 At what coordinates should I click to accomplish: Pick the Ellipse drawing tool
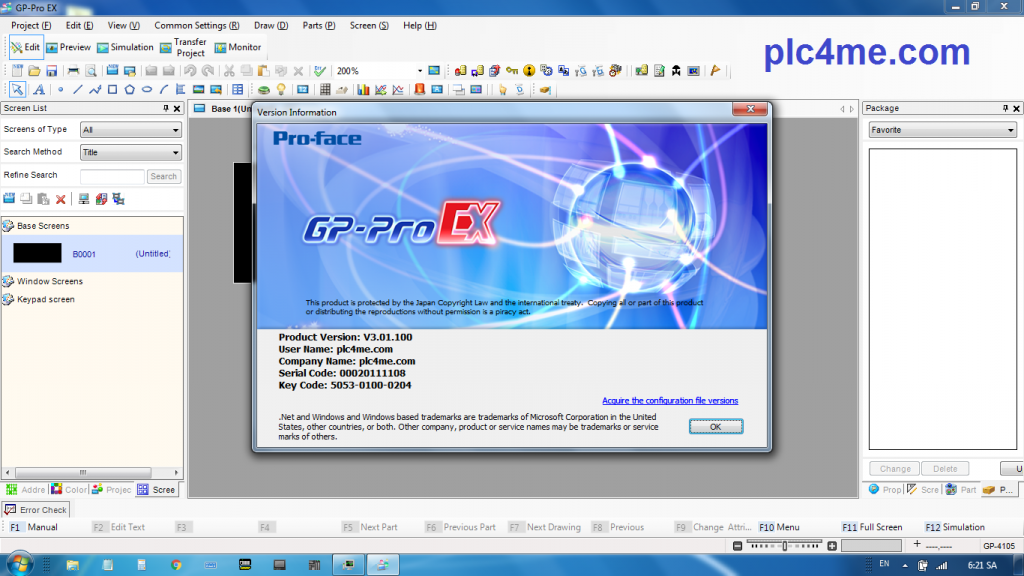(x=147, y=90)
